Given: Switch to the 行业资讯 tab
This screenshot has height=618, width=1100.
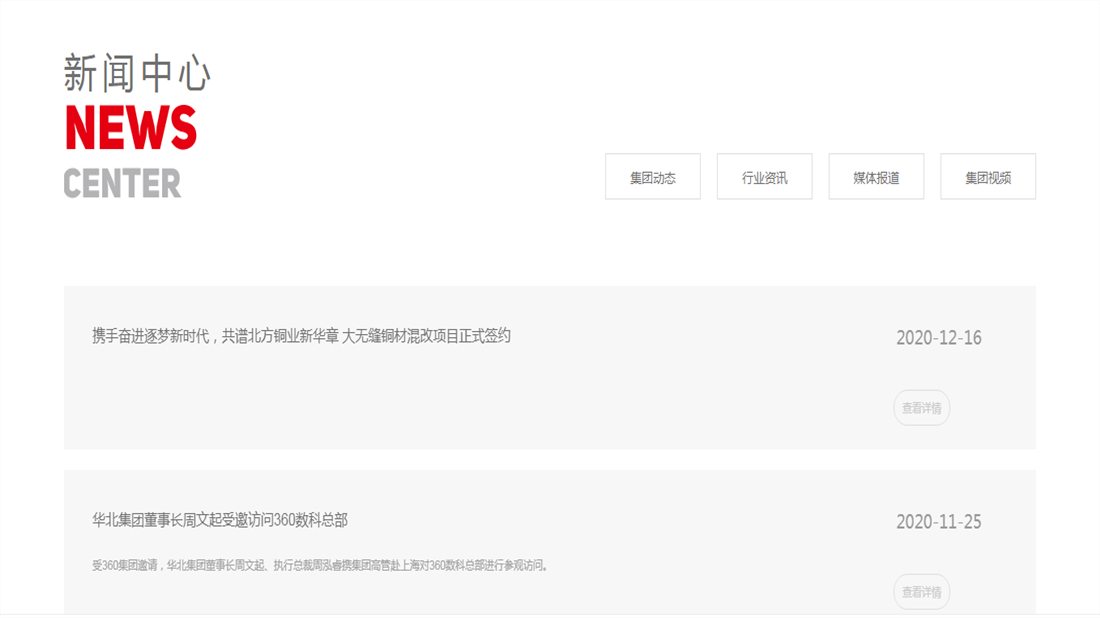Looking at the screenshot, I should [x=764, y=177].
